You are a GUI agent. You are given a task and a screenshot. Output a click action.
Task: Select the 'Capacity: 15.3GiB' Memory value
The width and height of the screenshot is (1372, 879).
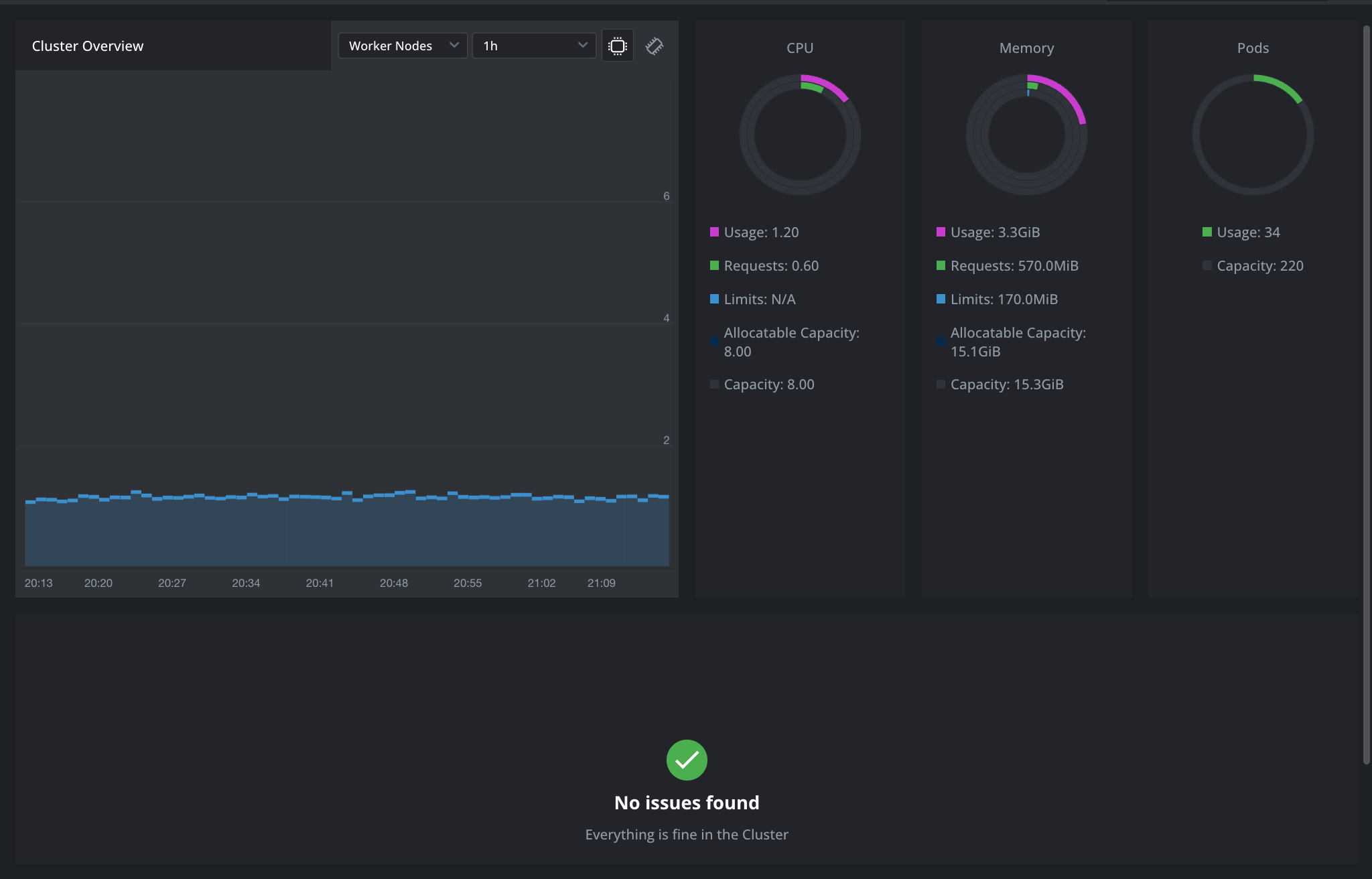pyautogui.click(x=1007, y=384)
